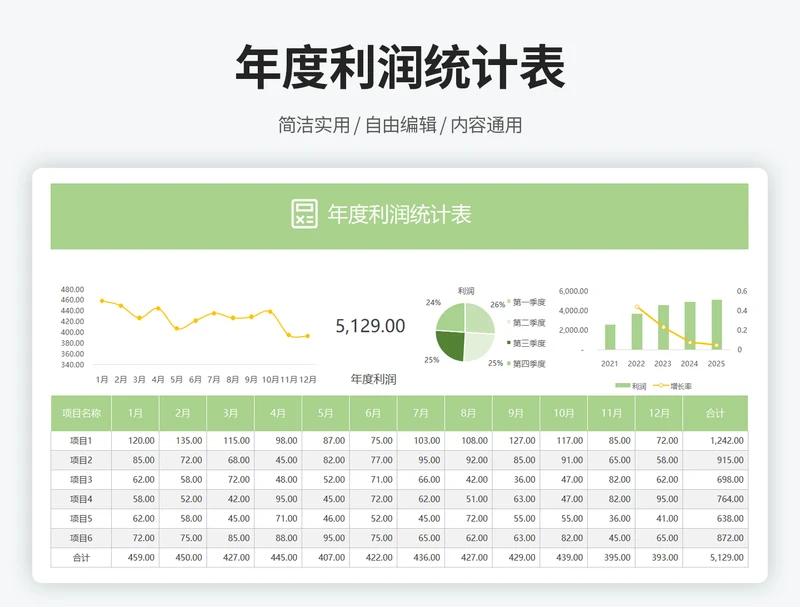Select cell 915.00 in 项目2 total

pyautogui.click(x=715, y=460)
